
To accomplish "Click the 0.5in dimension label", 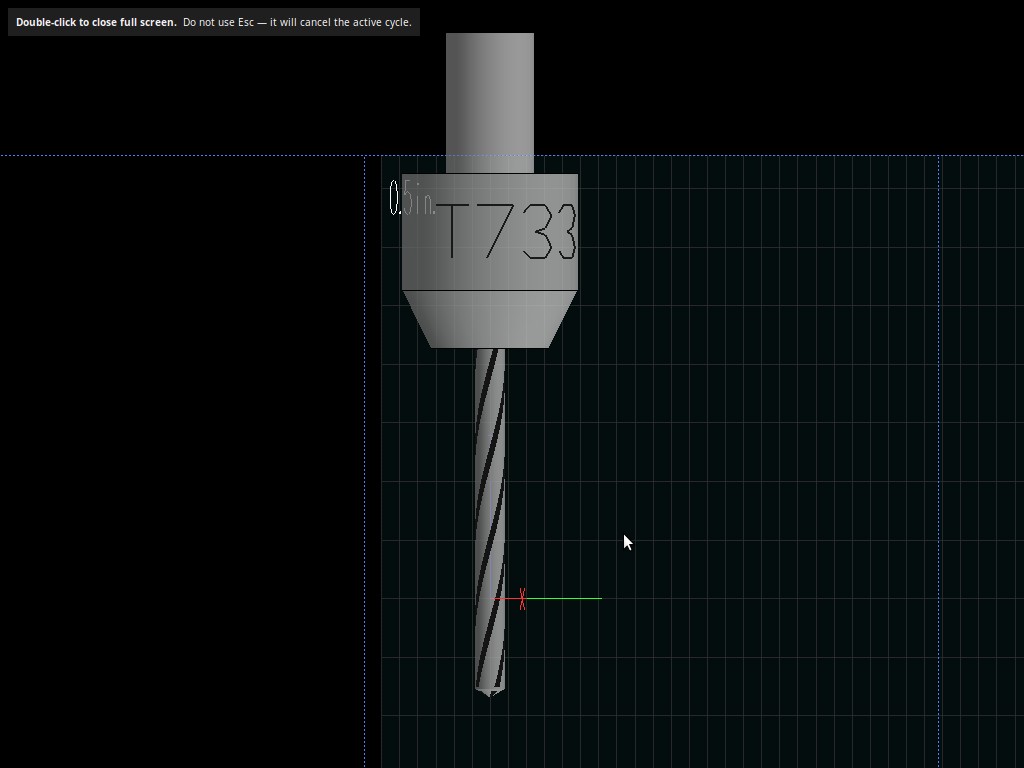I will point(411,198).
